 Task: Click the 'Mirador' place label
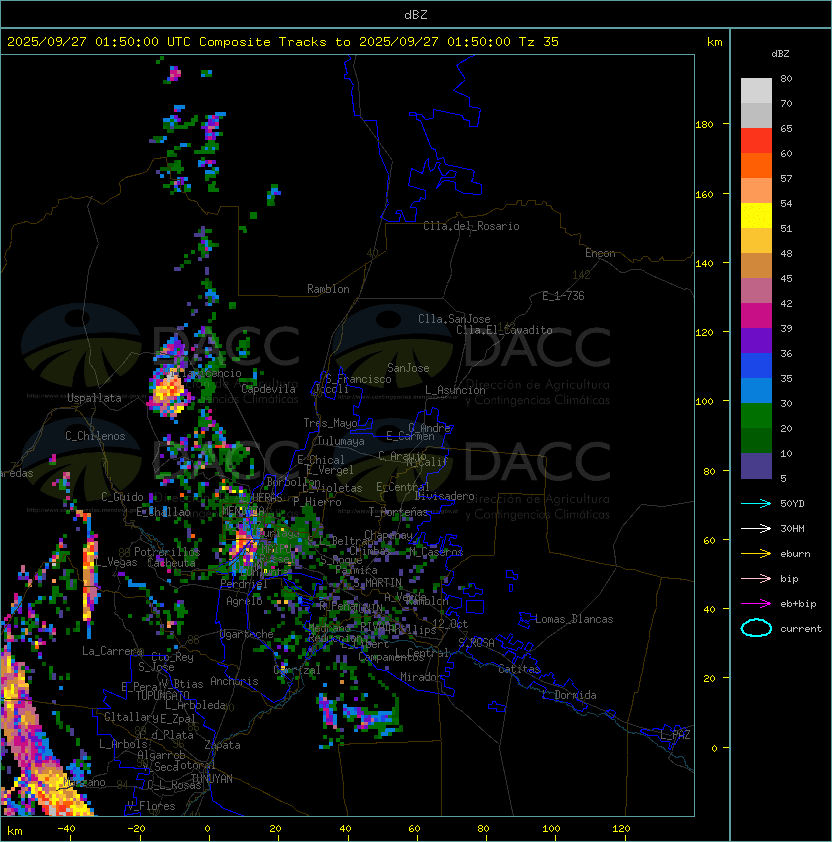421,677
